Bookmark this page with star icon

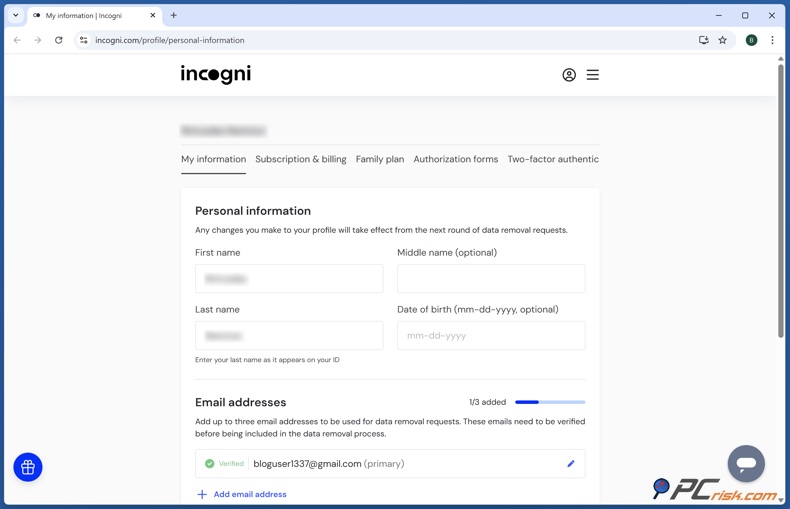(723, 41)
